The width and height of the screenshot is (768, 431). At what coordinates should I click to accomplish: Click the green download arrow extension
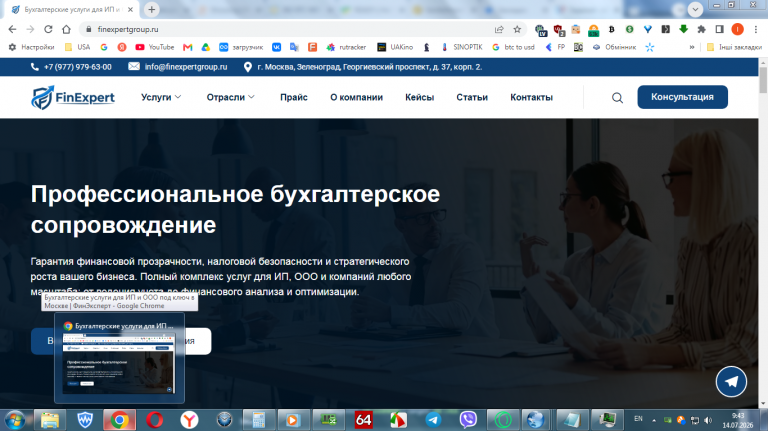point(683,29)
